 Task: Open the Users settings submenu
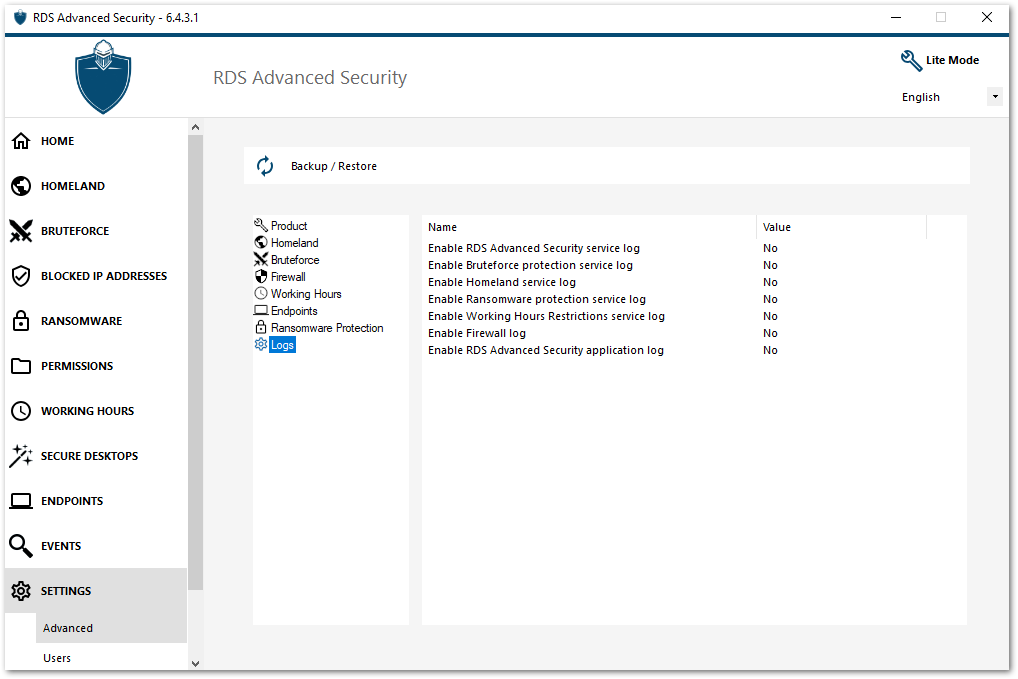click(x=57, y=658)
